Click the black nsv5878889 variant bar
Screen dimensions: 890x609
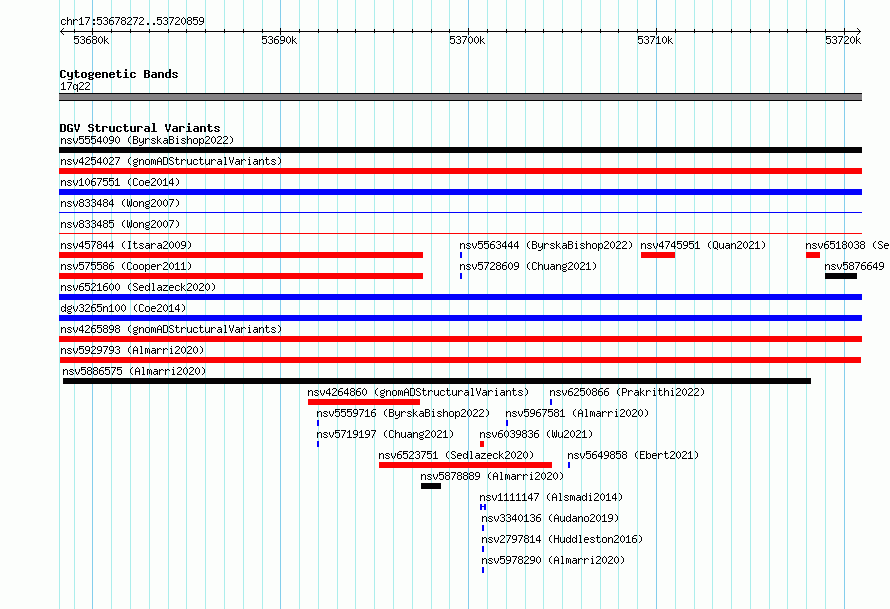tap(431, 486)
